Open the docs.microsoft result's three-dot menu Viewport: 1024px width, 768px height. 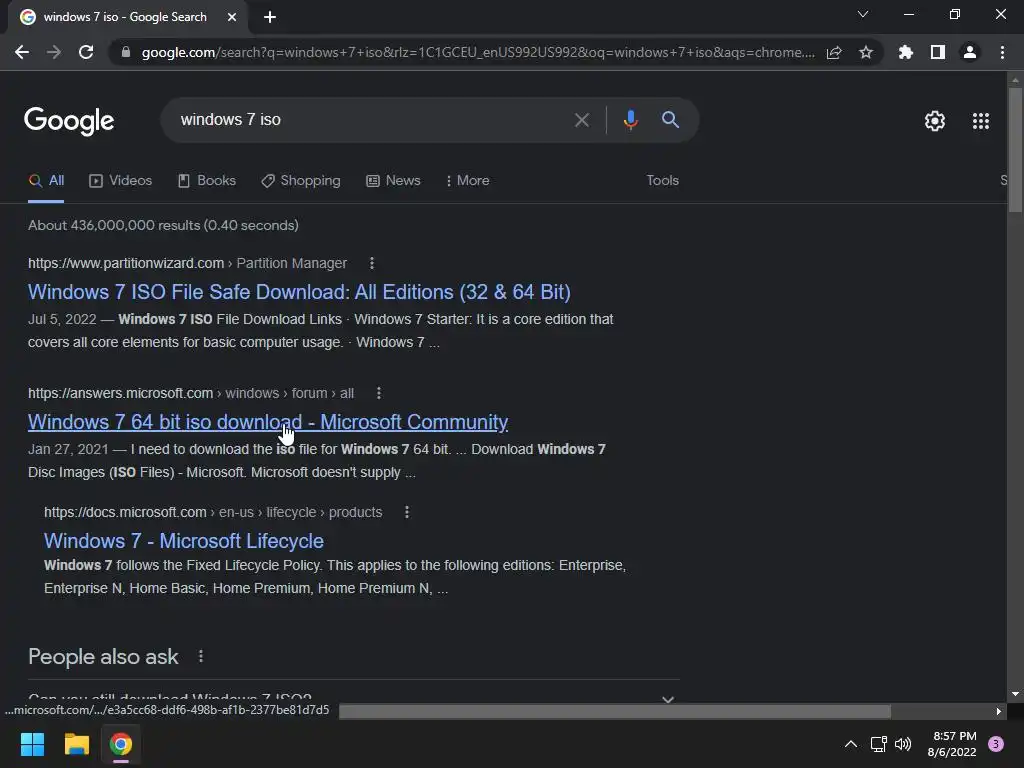[x=407, y=512]
